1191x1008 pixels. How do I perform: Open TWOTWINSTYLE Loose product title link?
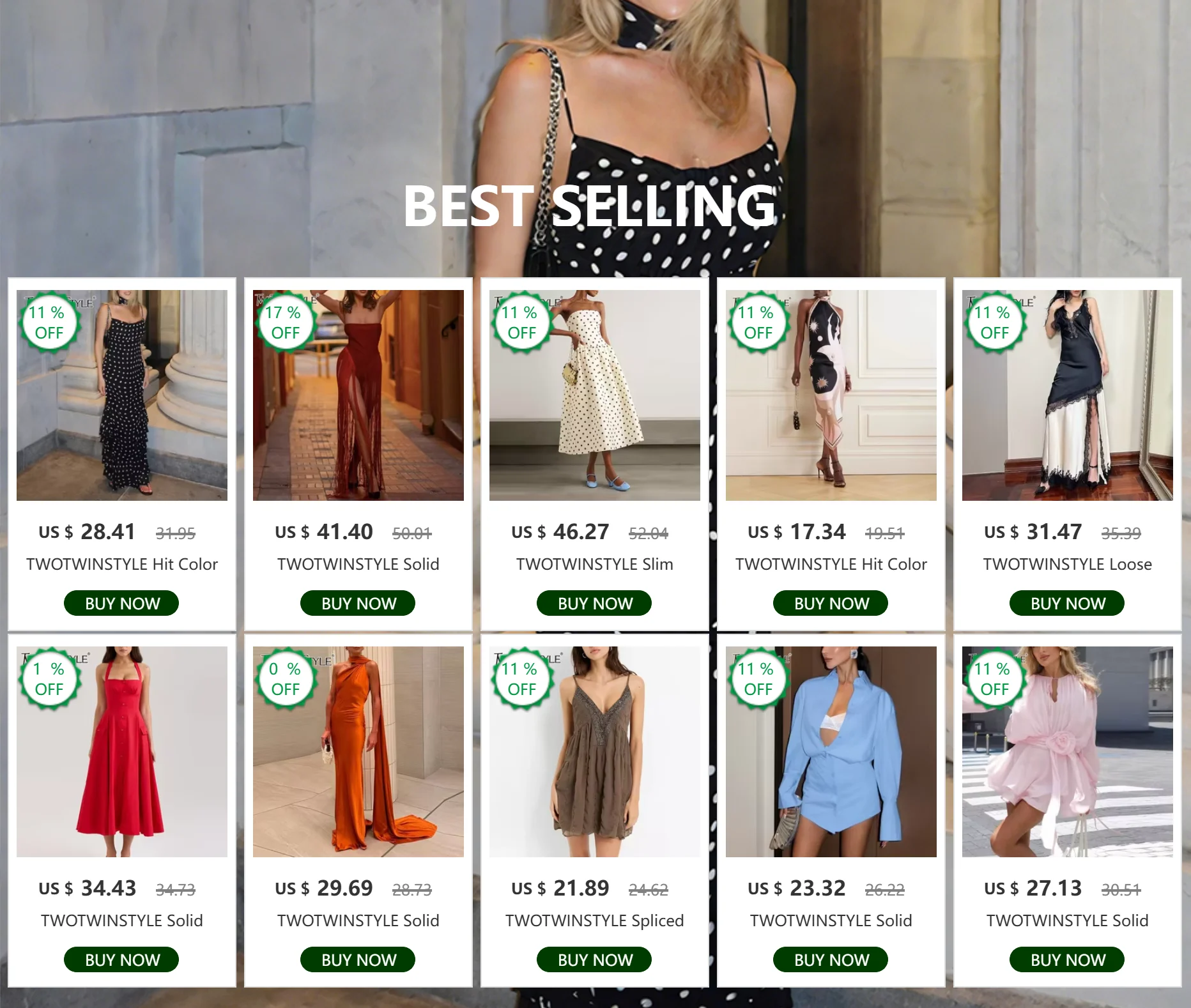click(x=1068, y=564)
